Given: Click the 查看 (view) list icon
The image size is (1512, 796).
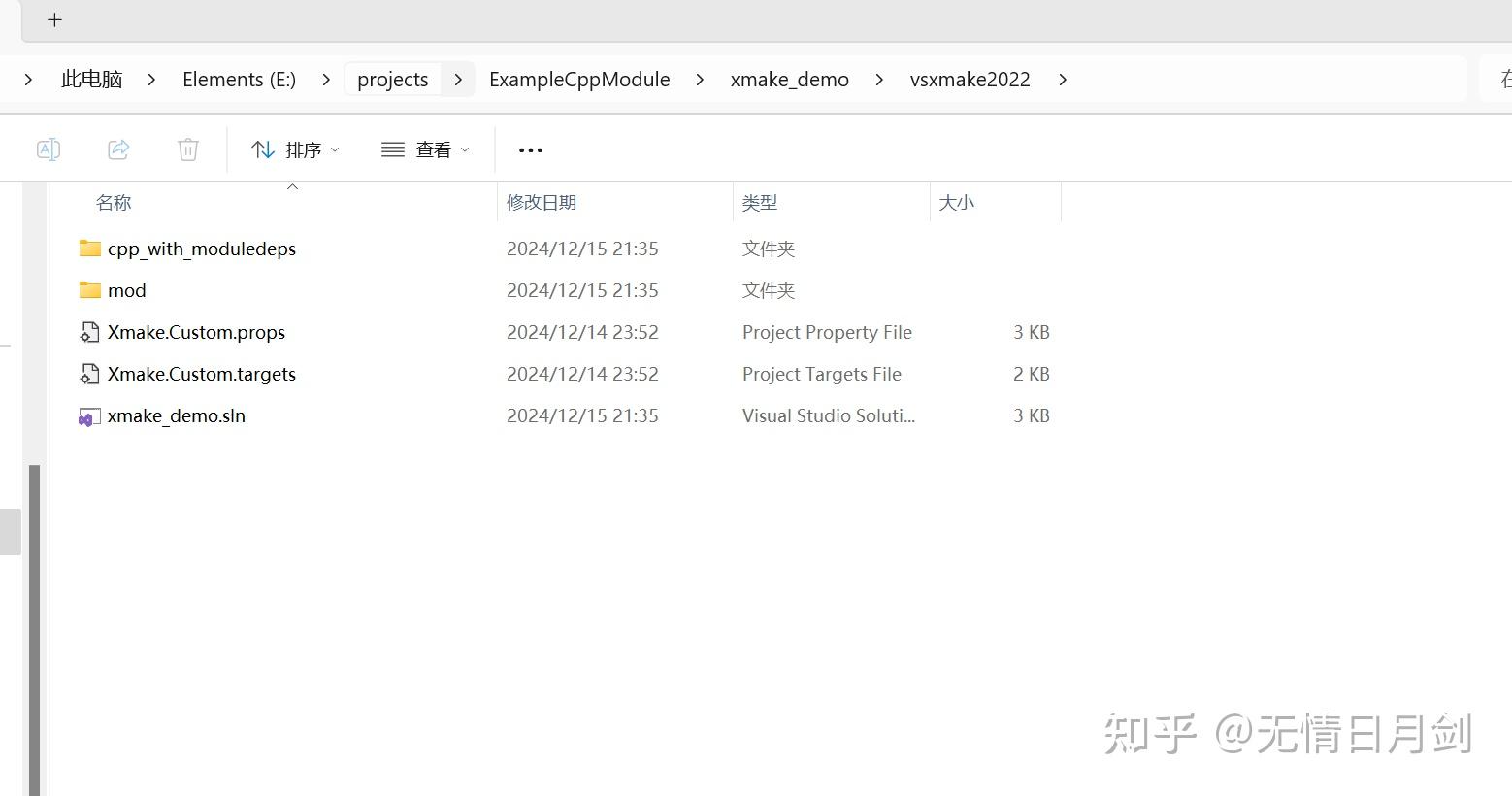Looking at the screenshot, I should coord(392,149).
